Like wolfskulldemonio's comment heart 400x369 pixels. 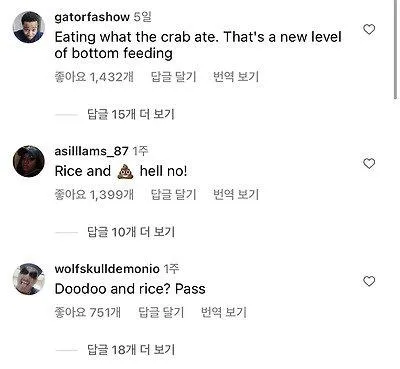369,281
